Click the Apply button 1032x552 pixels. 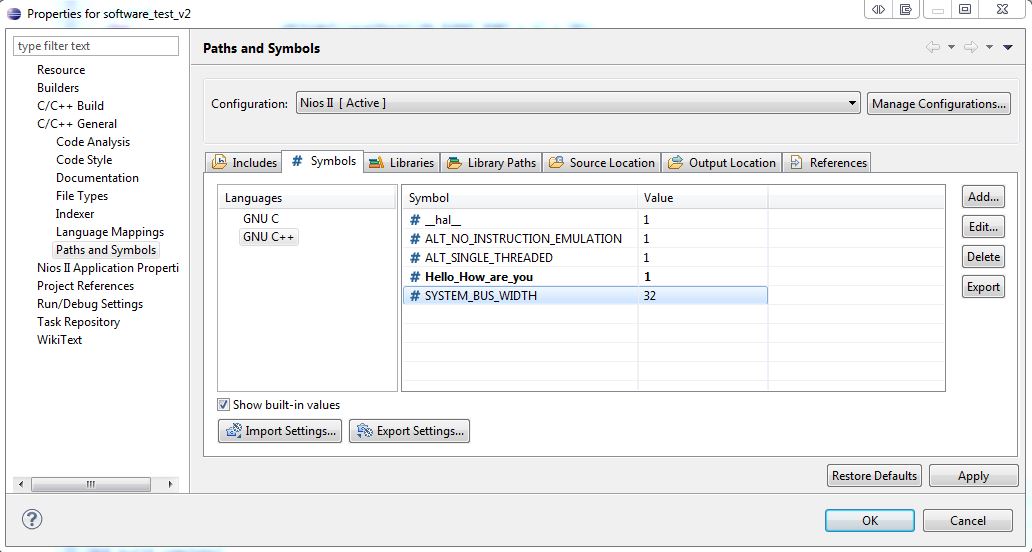pyautogui.click(x=973, y=476)
